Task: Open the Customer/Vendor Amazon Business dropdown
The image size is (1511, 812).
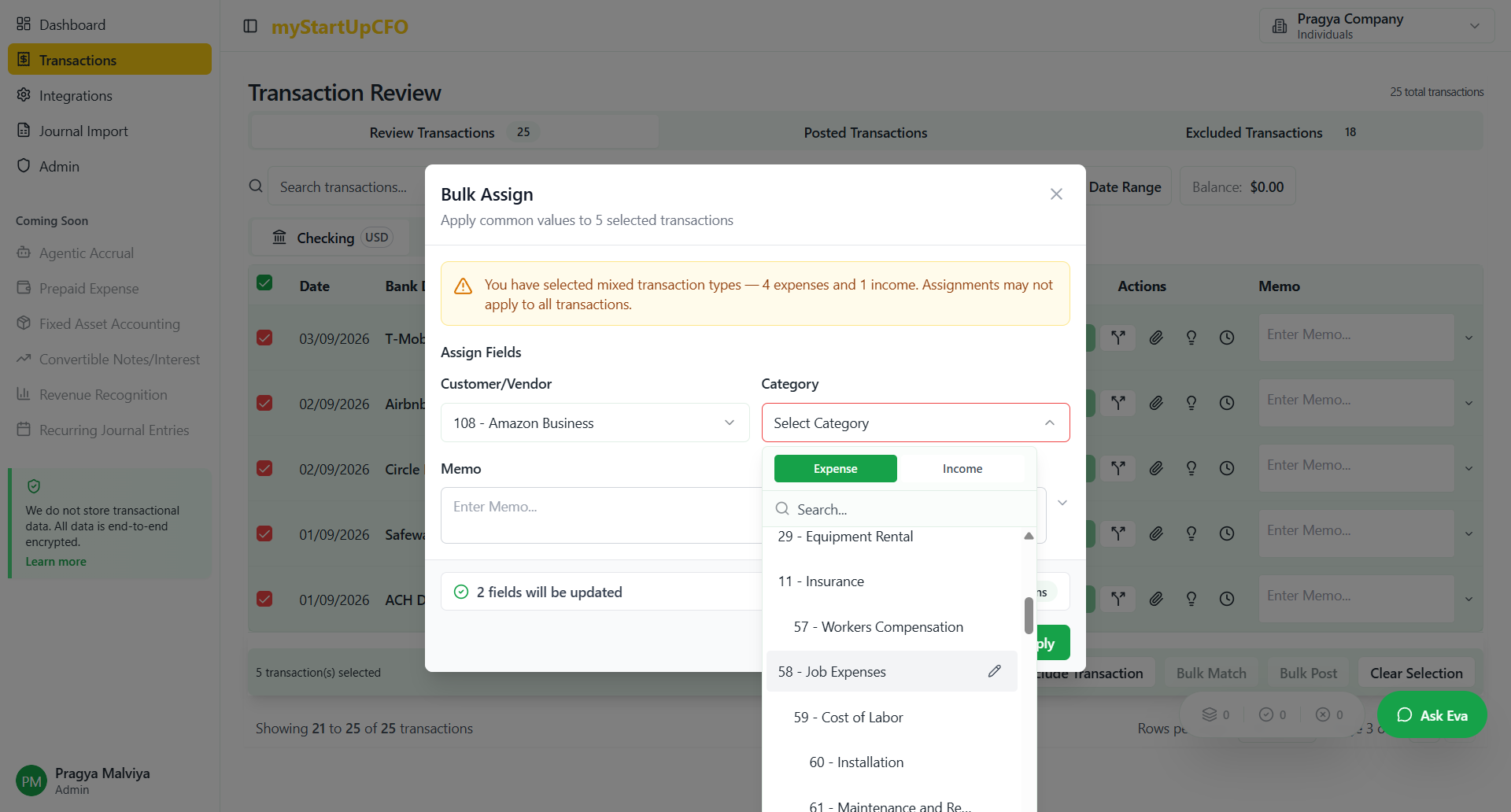Action: (595, 423)
